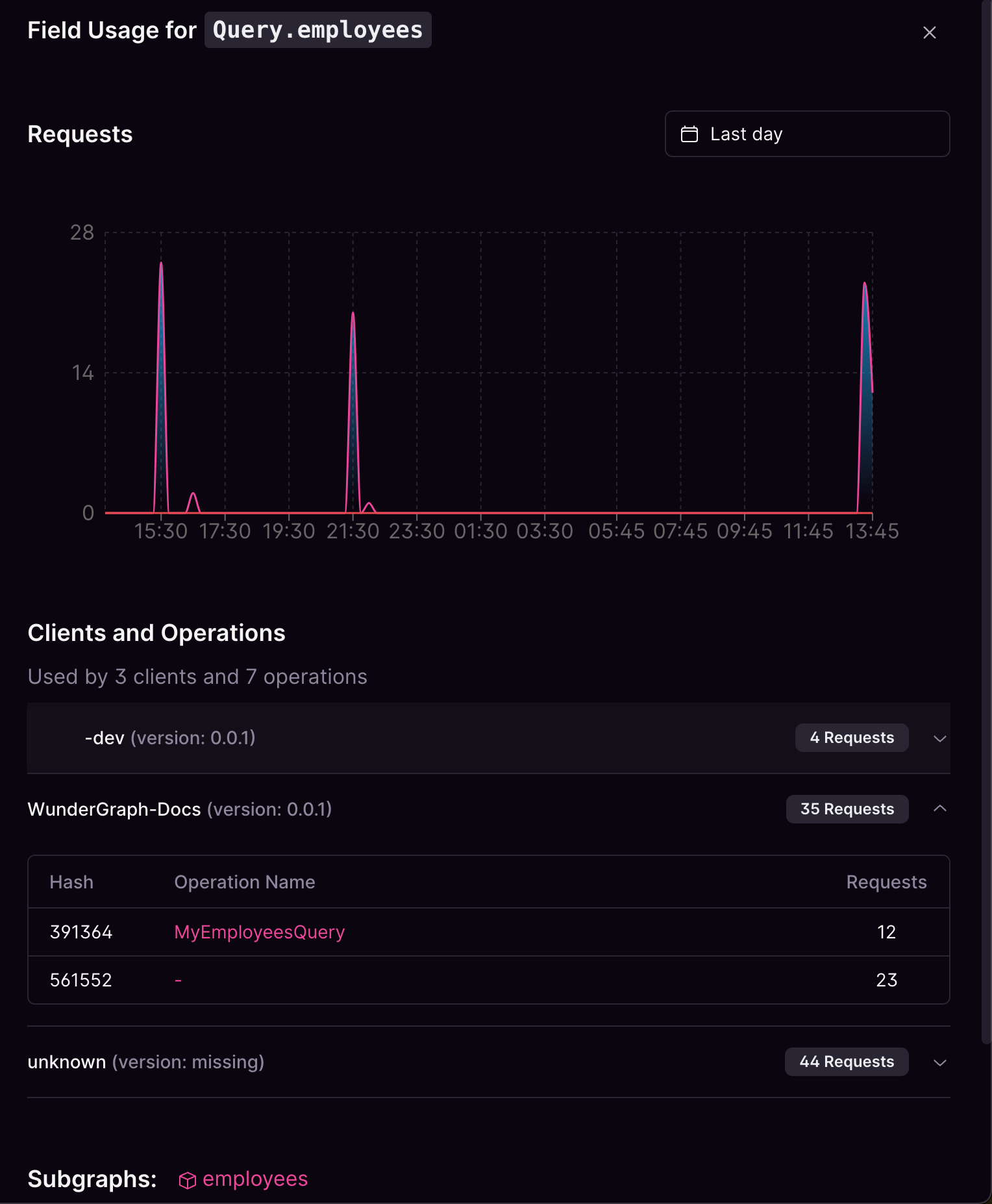
Task: Close the Field Usage panel
Action: (x=929, y=32)
